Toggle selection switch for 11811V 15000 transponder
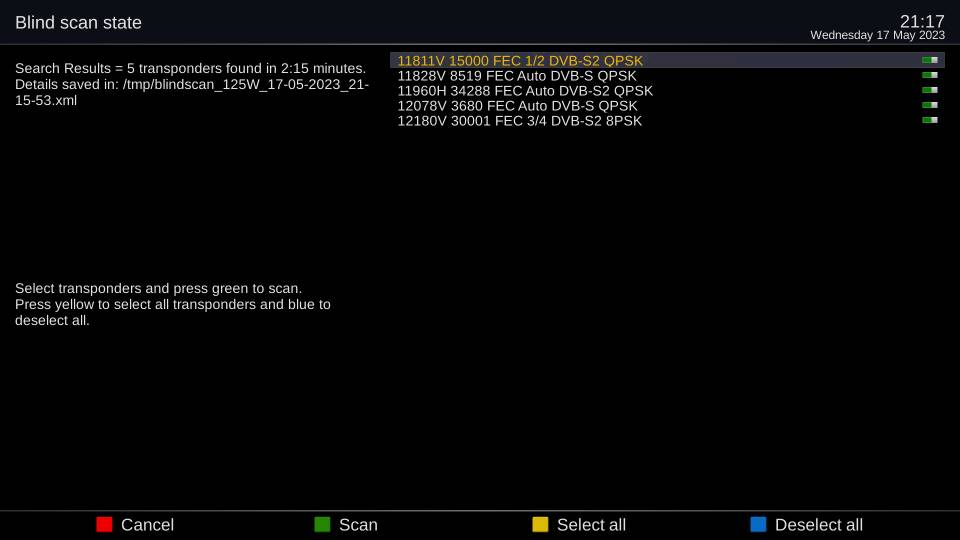 pyautogui.click(x=929, y=60)
